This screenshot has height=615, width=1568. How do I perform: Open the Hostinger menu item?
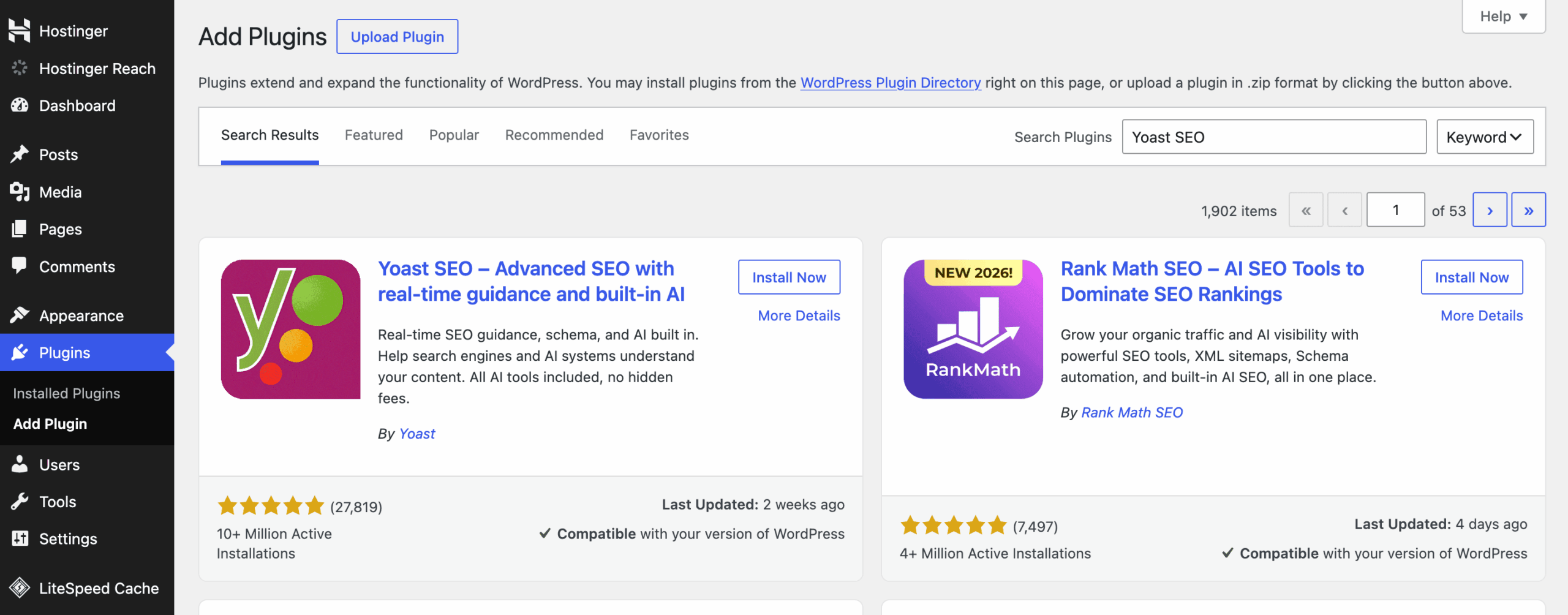click(x=87, y=31)
